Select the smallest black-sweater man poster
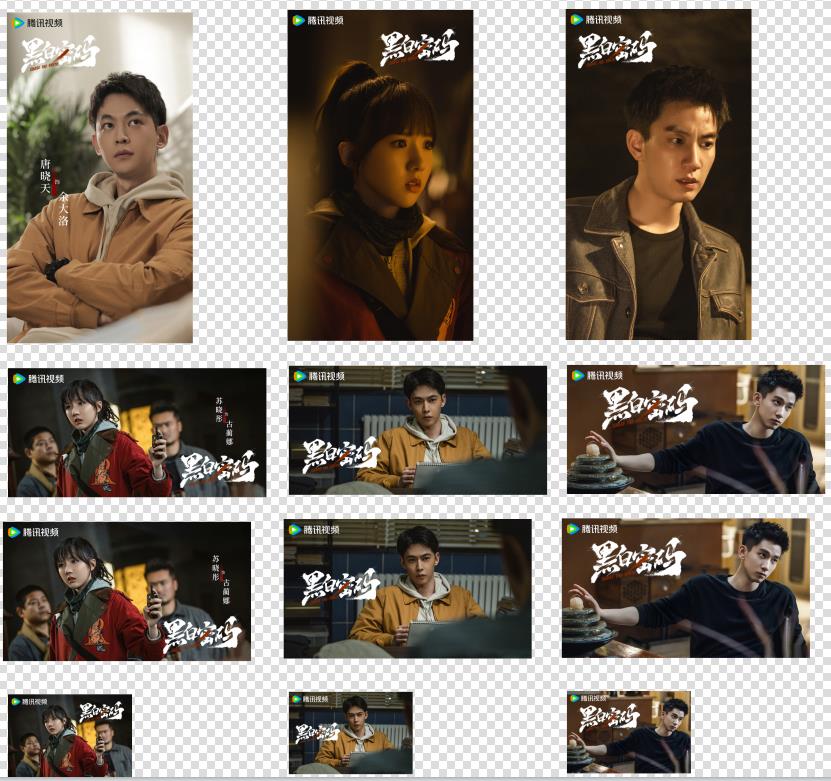Screen dimensions: 831x781 pyautogui.click(x=629, y=732)
